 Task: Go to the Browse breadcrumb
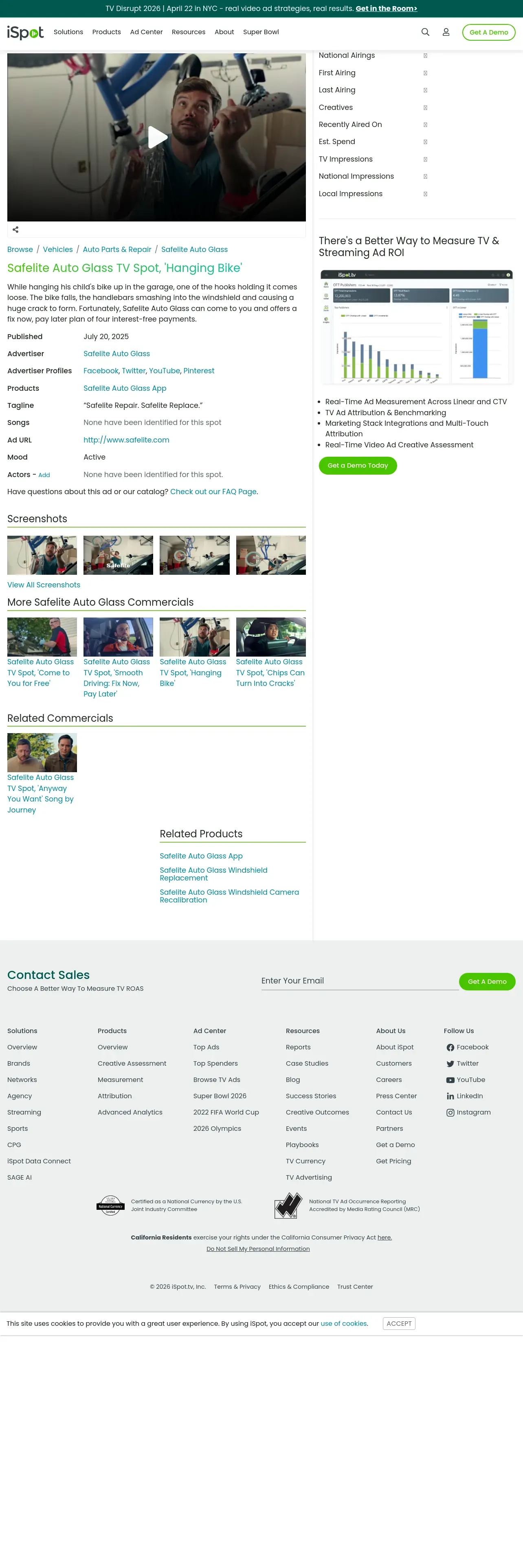(x=20, y=250)
